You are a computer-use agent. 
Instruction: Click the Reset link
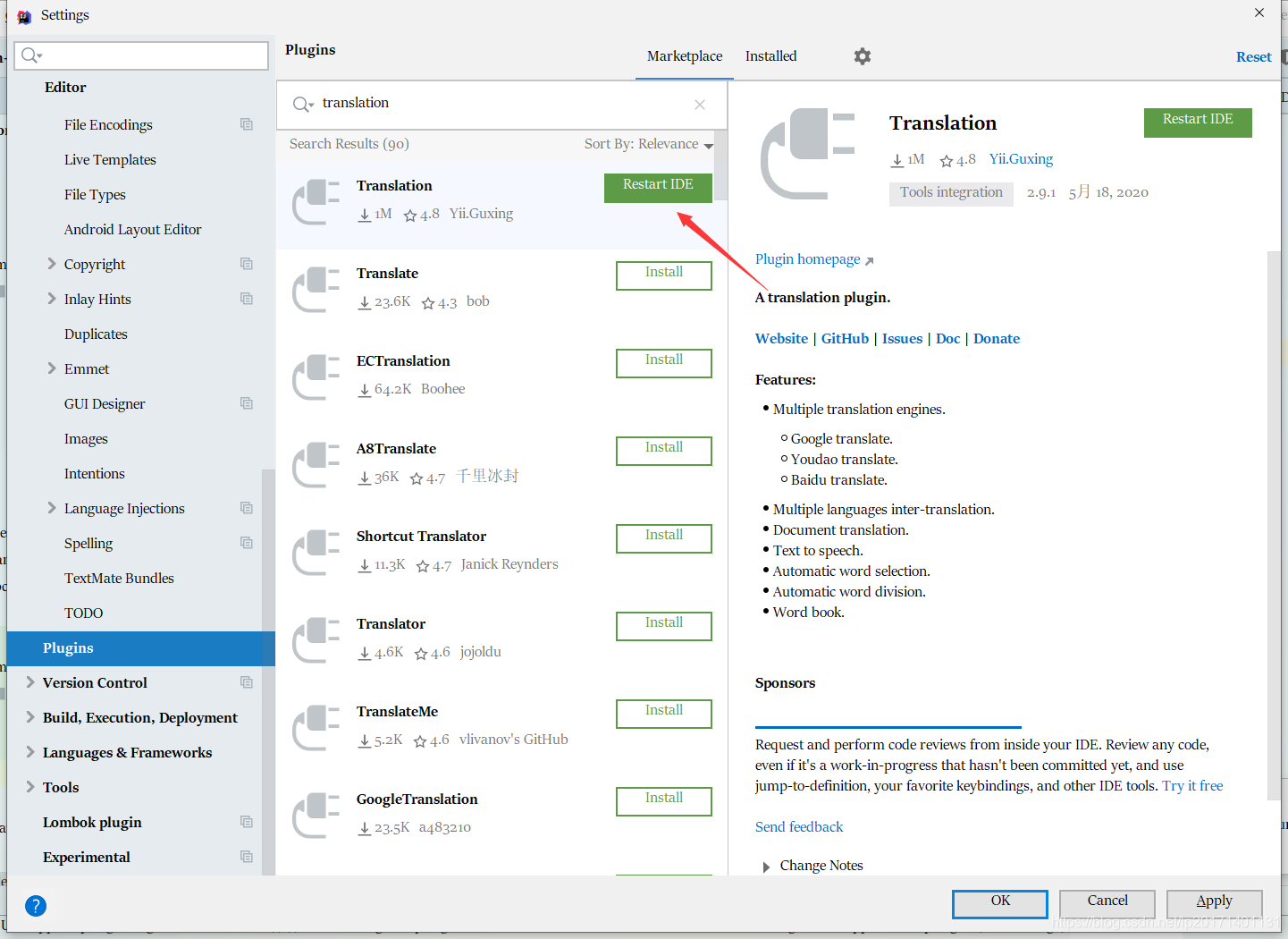1253,57
